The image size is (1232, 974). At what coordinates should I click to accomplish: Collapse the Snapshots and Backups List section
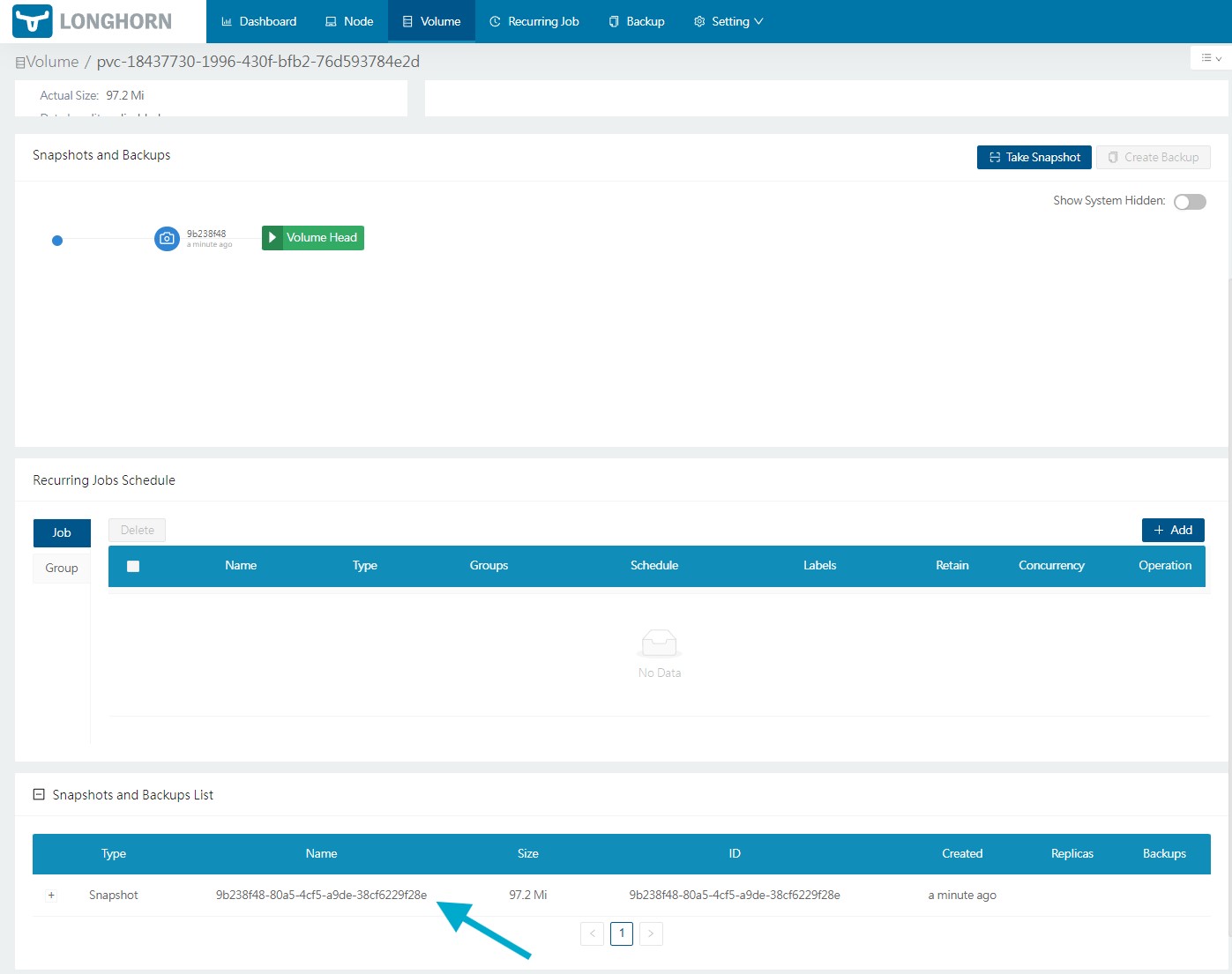(x=38, y=794)
